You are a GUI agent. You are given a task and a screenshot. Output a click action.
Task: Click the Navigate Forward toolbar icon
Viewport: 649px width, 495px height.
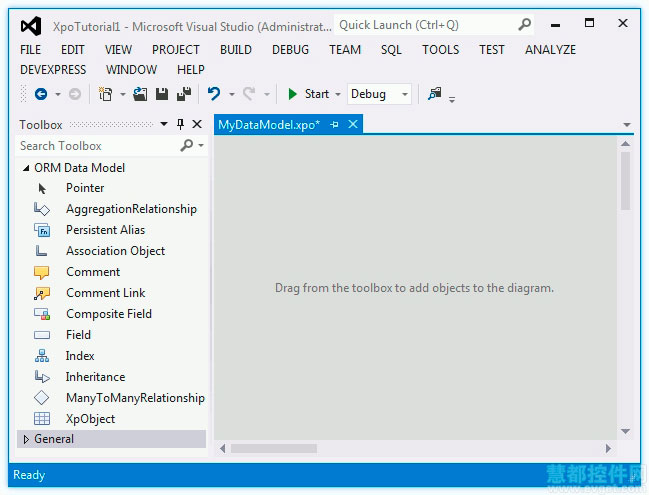point(75,94)
